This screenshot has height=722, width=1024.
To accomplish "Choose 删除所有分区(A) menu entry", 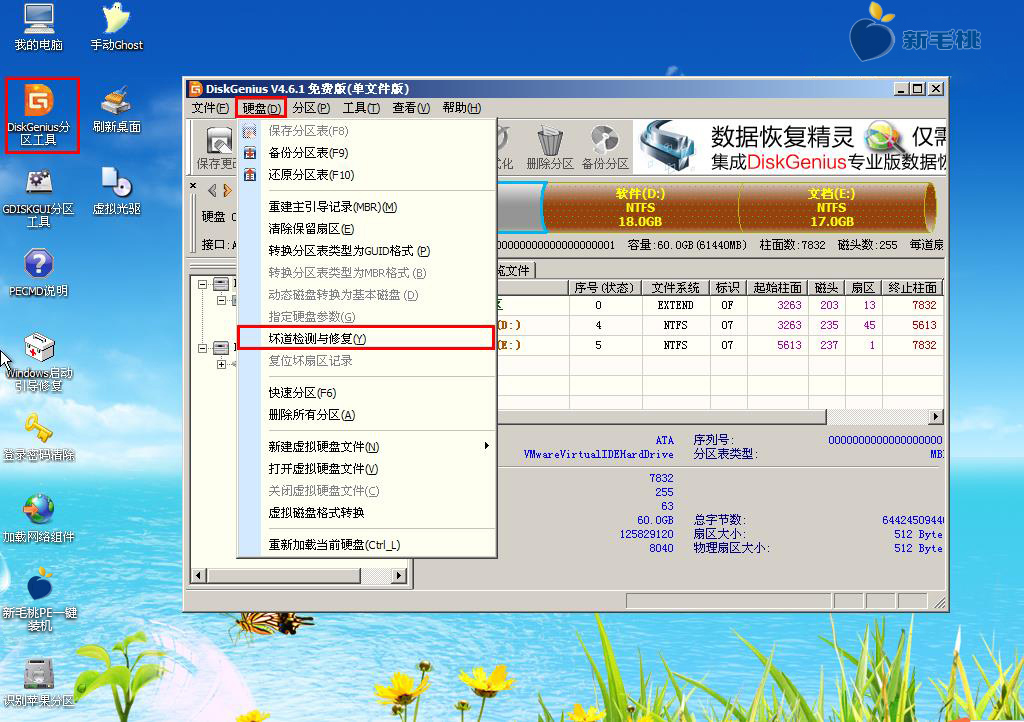I will pyautogui.click(x=366, y=415).
